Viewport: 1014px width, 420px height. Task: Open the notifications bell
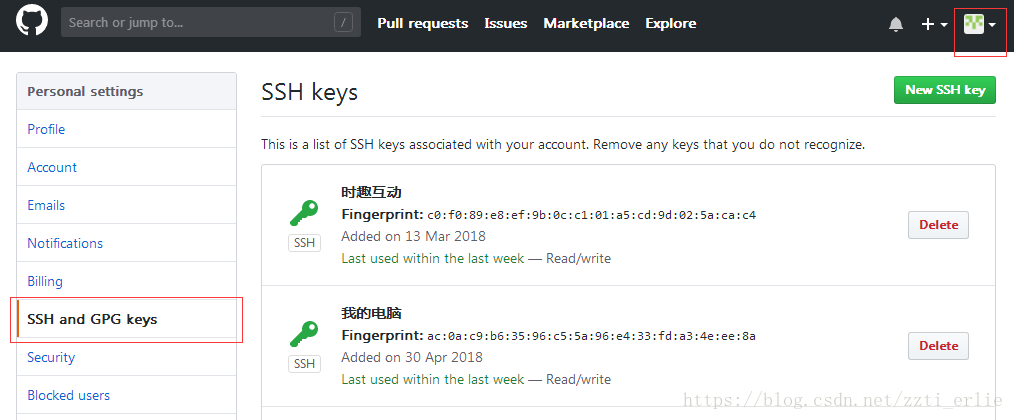895,24
